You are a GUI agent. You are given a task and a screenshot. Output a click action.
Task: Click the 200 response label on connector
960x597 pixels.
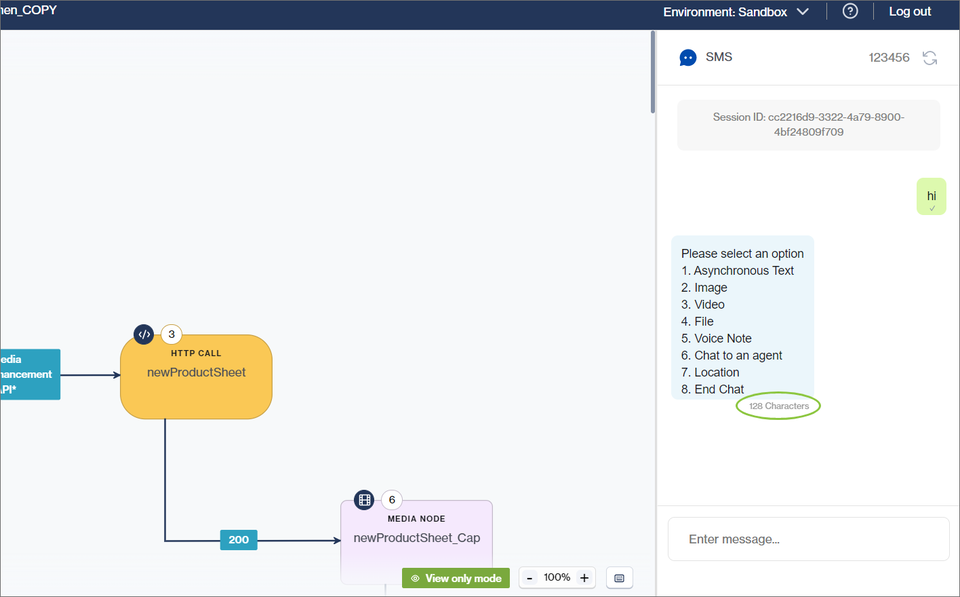tap(238, 540)
